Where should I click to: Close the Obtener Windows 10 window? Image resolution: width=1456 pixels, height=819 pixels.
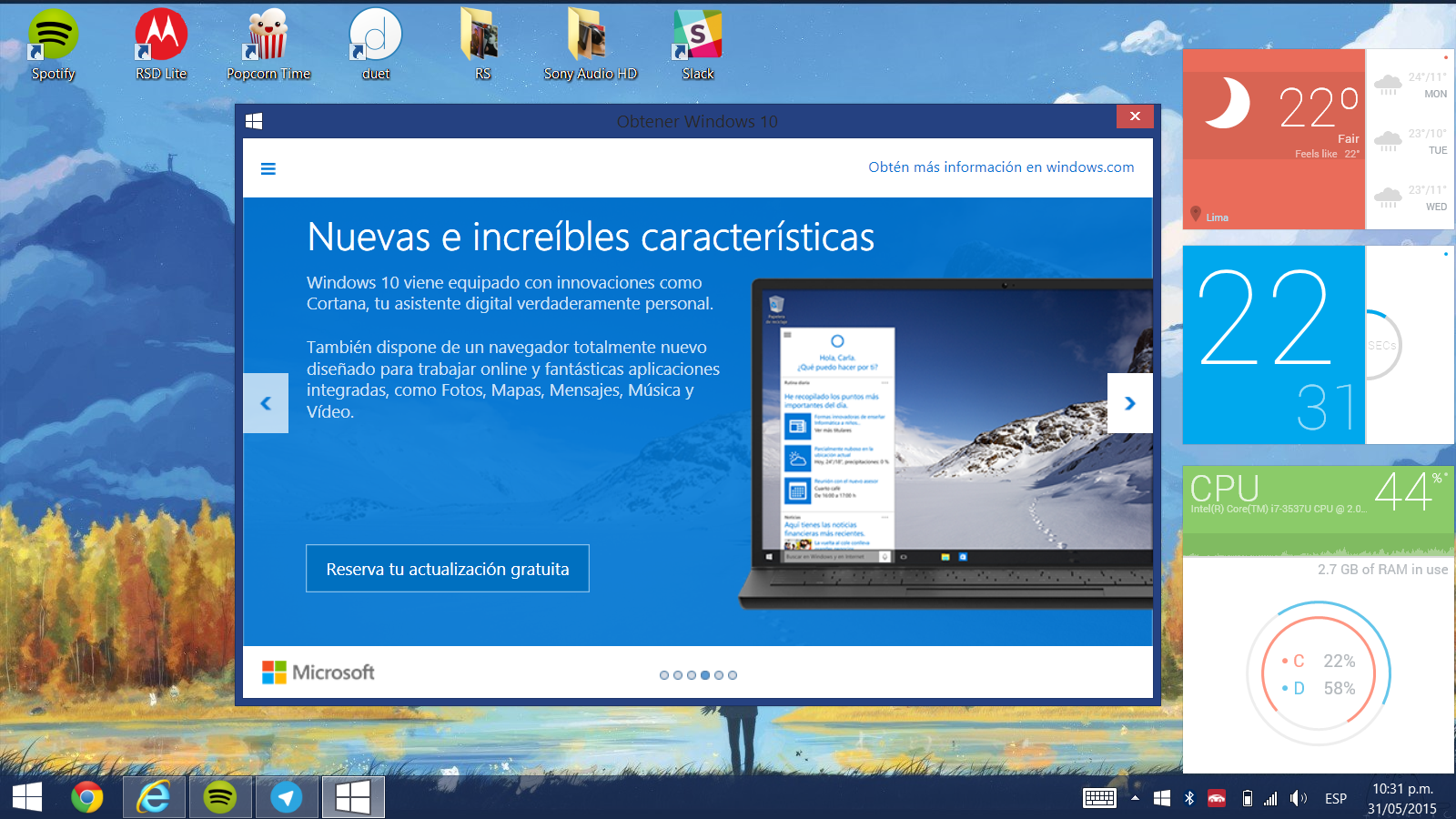click(x=1135, y=116)
